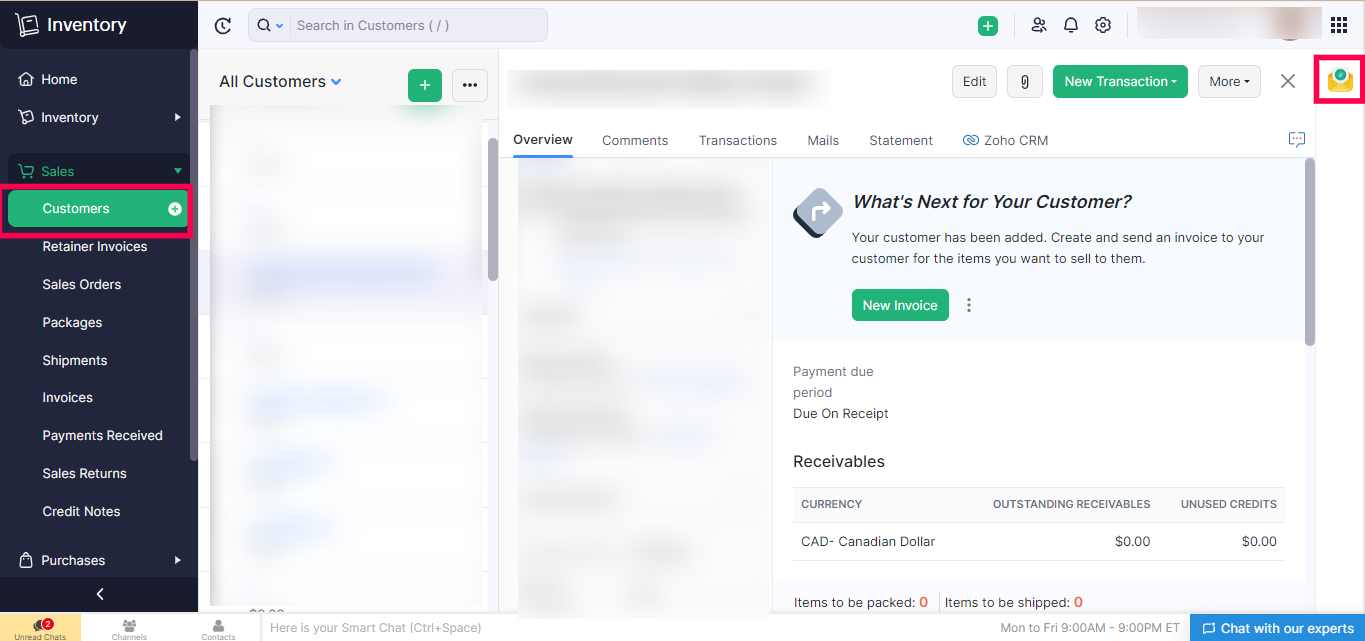
Task: Open the All Customers filter dropdown
Action: (x=281, y=82)
